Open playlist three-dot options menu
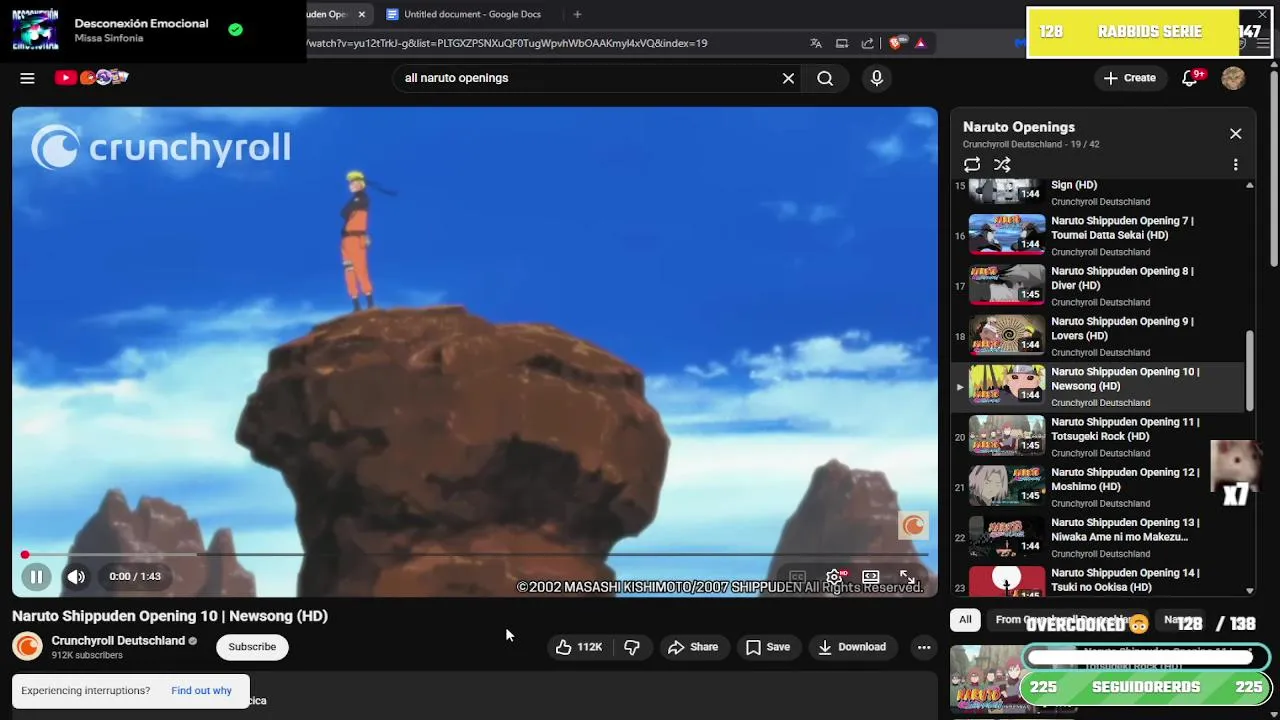 [1235, 165]
